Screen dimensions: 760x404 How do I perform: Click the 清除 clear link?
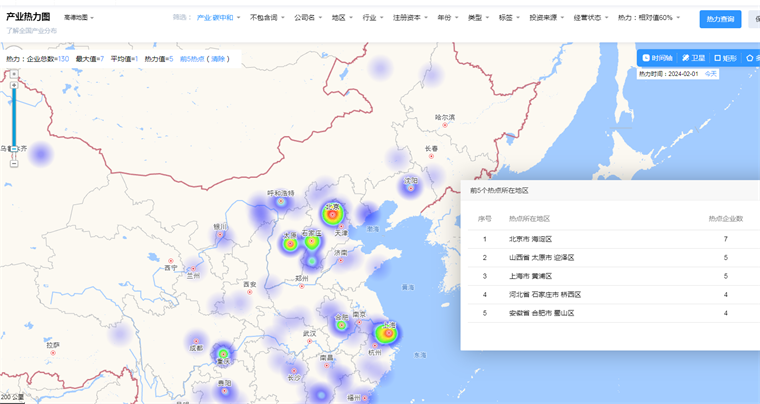click(218, 59)
